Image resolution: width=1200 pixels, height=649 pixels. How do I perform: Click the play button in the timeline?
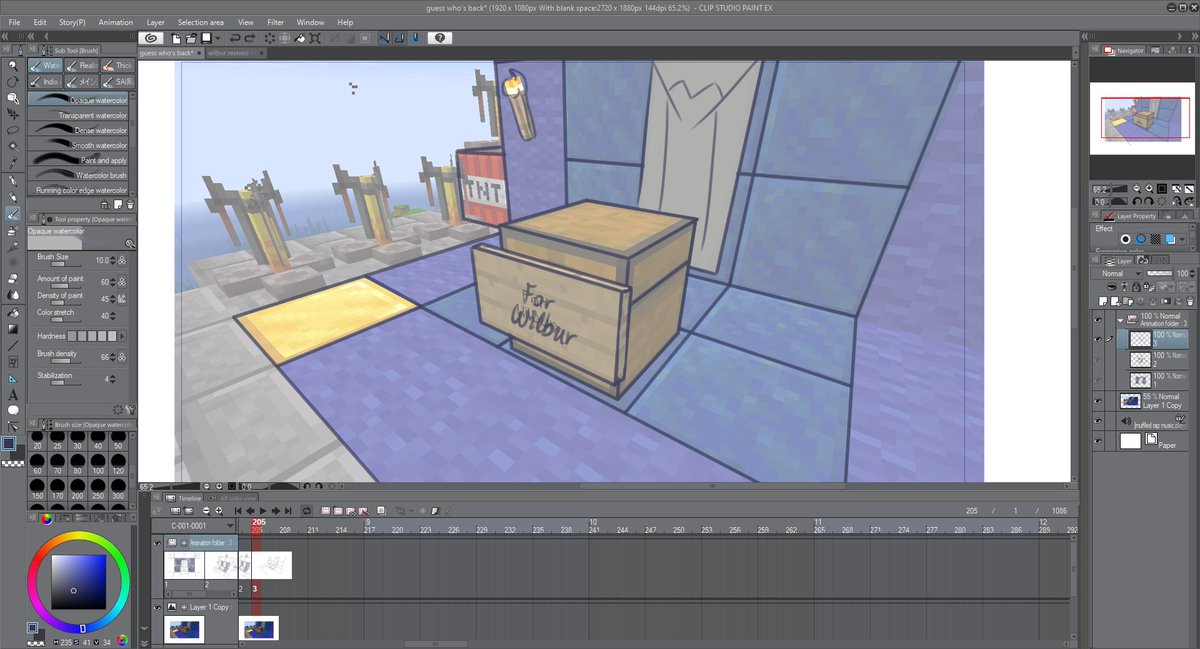click(263, 510)
